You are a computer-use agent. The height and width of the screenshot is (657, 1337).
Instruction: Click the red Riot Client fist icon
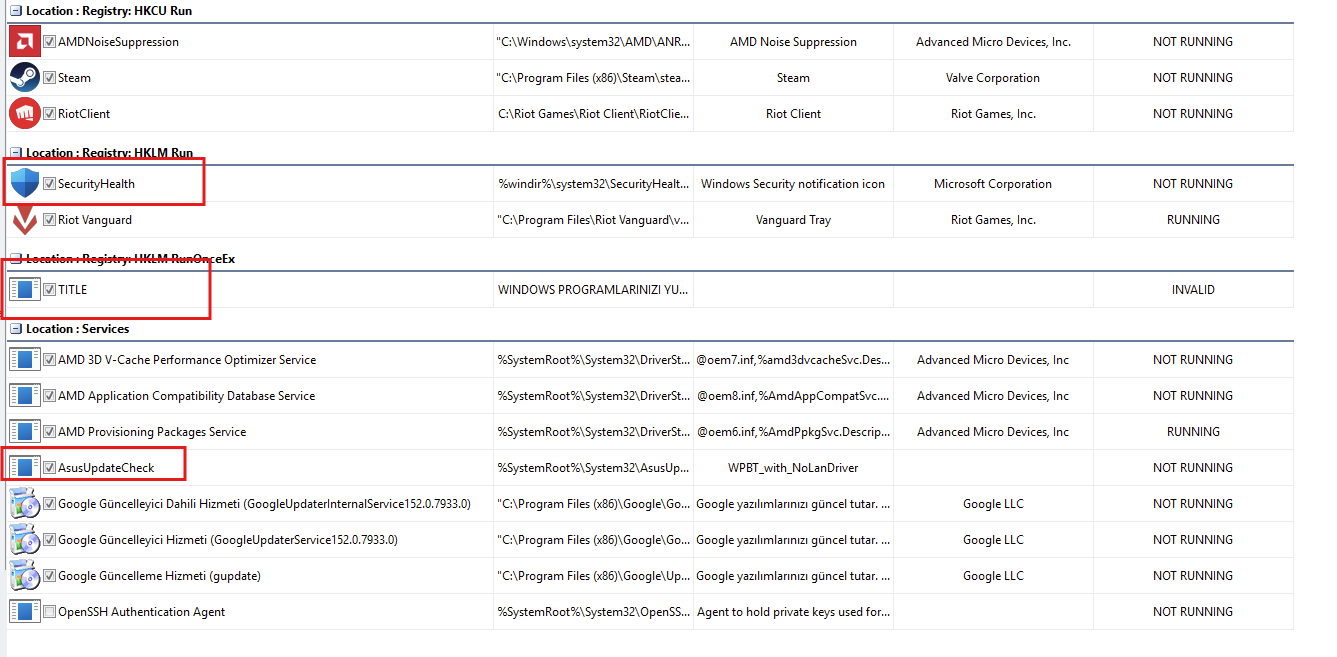click(x=24, y=114)
